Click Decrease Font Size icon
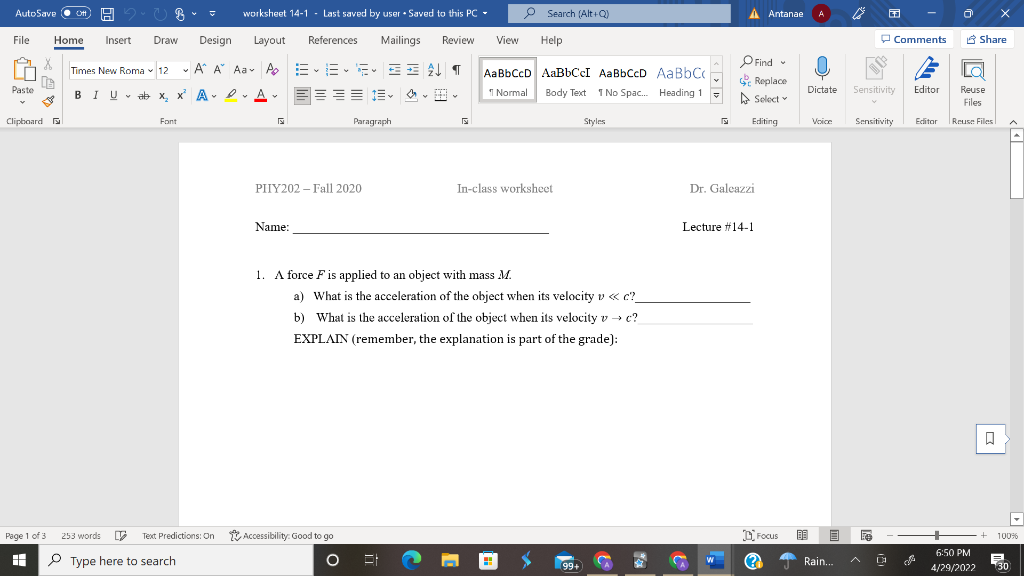Image resolution: width=1024 pixels, height=576 pixels. tap(219, 70)
